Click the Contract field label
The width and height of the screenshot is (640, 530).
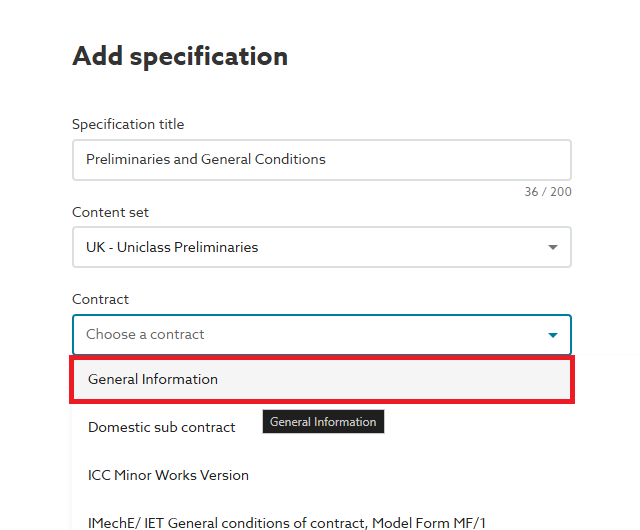(100, 299)
